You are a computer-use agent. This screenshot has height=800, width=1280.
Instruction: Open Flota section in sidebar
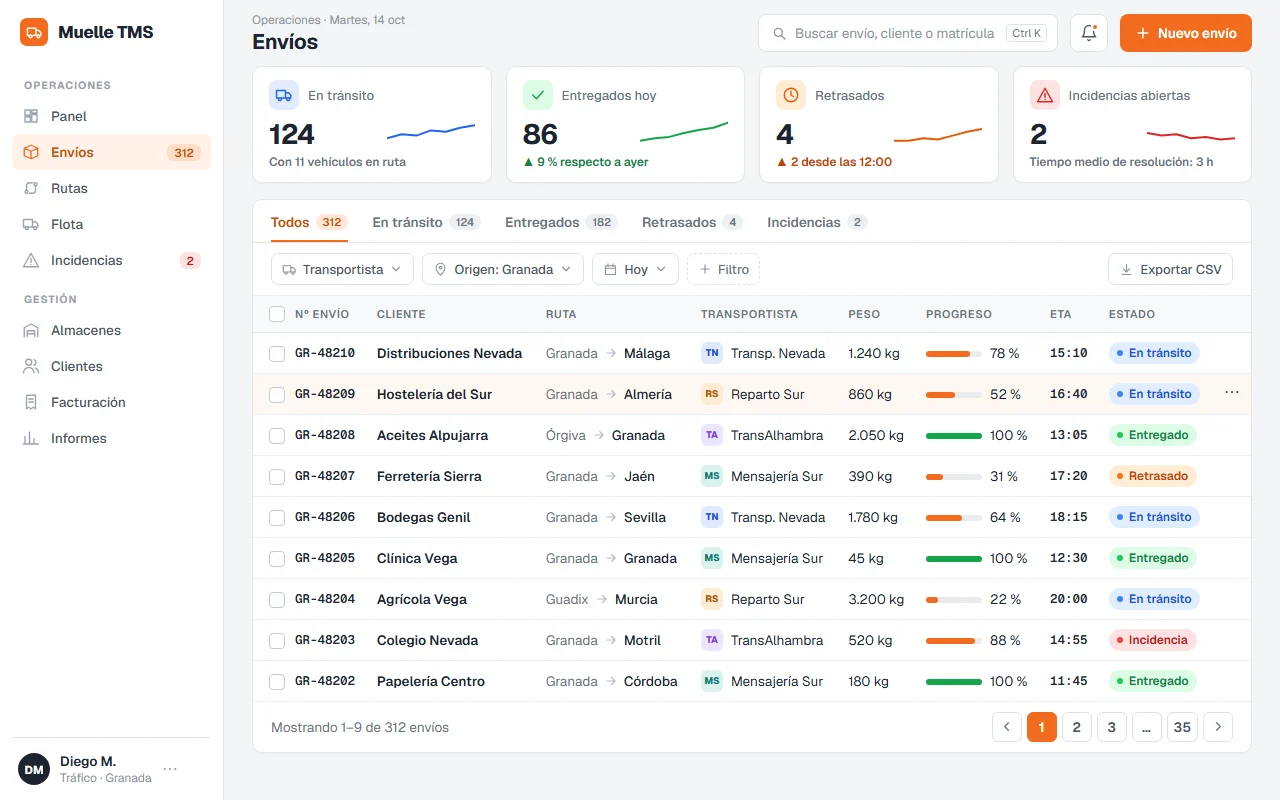click(x=111, y=224)
